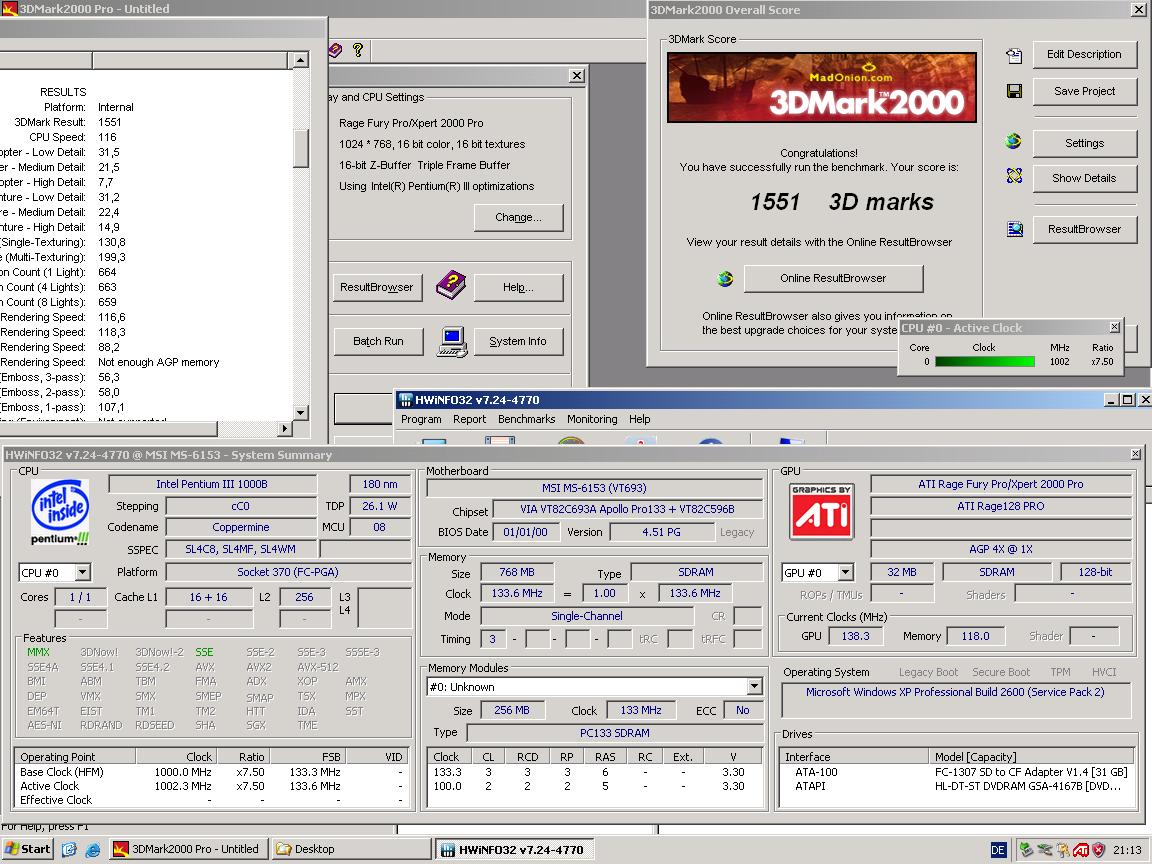Click the Codename field 'Coppermine'
This screenshot has height=864, width=1152.
[x=241, y=528]
